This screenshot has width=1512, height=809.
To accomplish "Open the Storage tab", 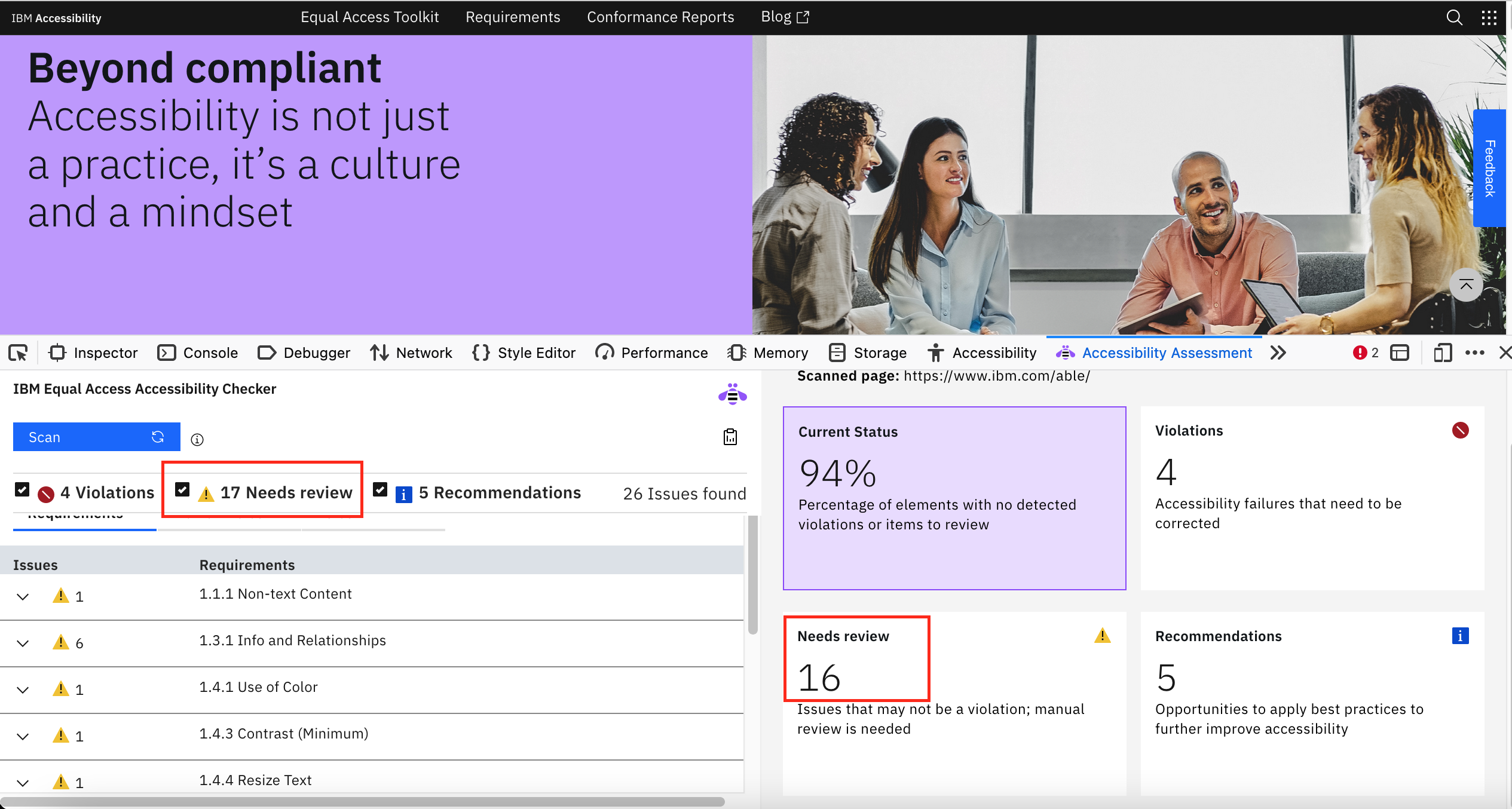I will (868, 353).
